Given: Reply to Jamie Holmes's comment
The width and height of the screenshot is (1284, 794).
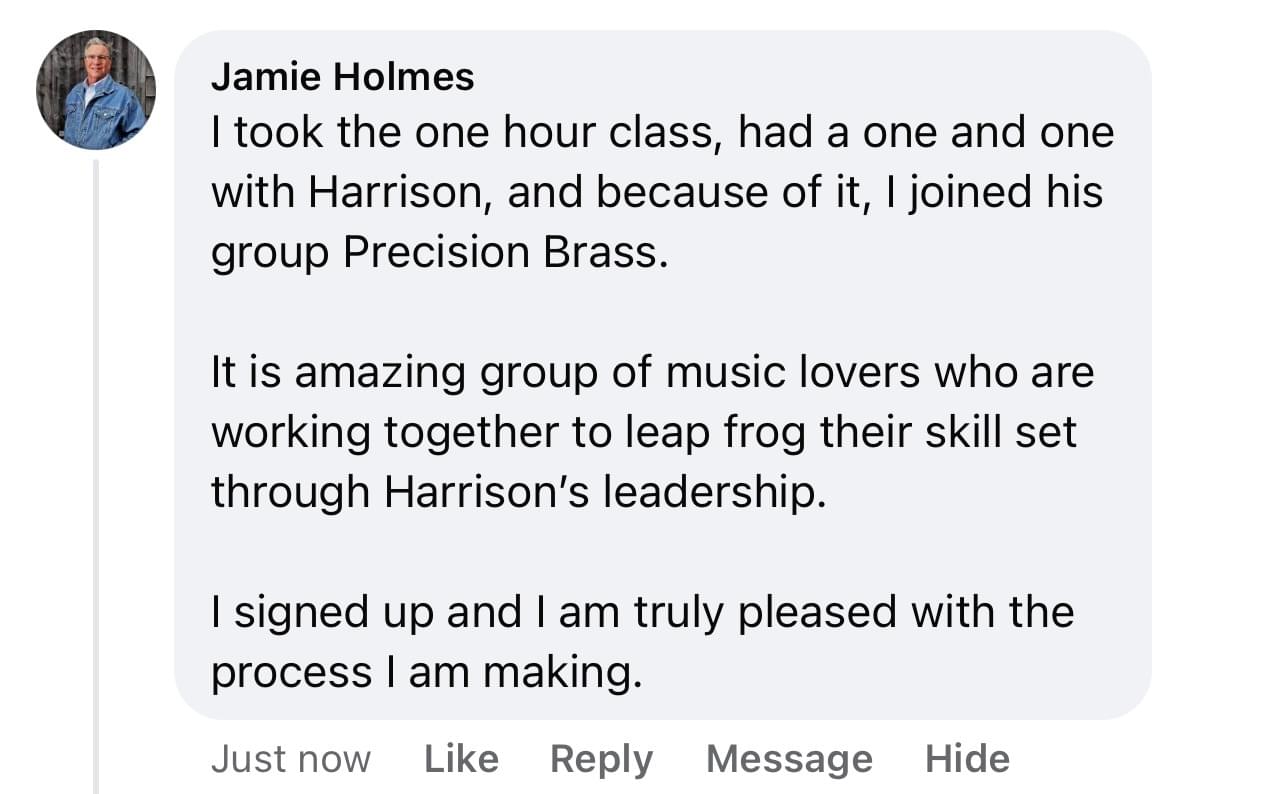Looking at the screenshot, I should 601,759.
